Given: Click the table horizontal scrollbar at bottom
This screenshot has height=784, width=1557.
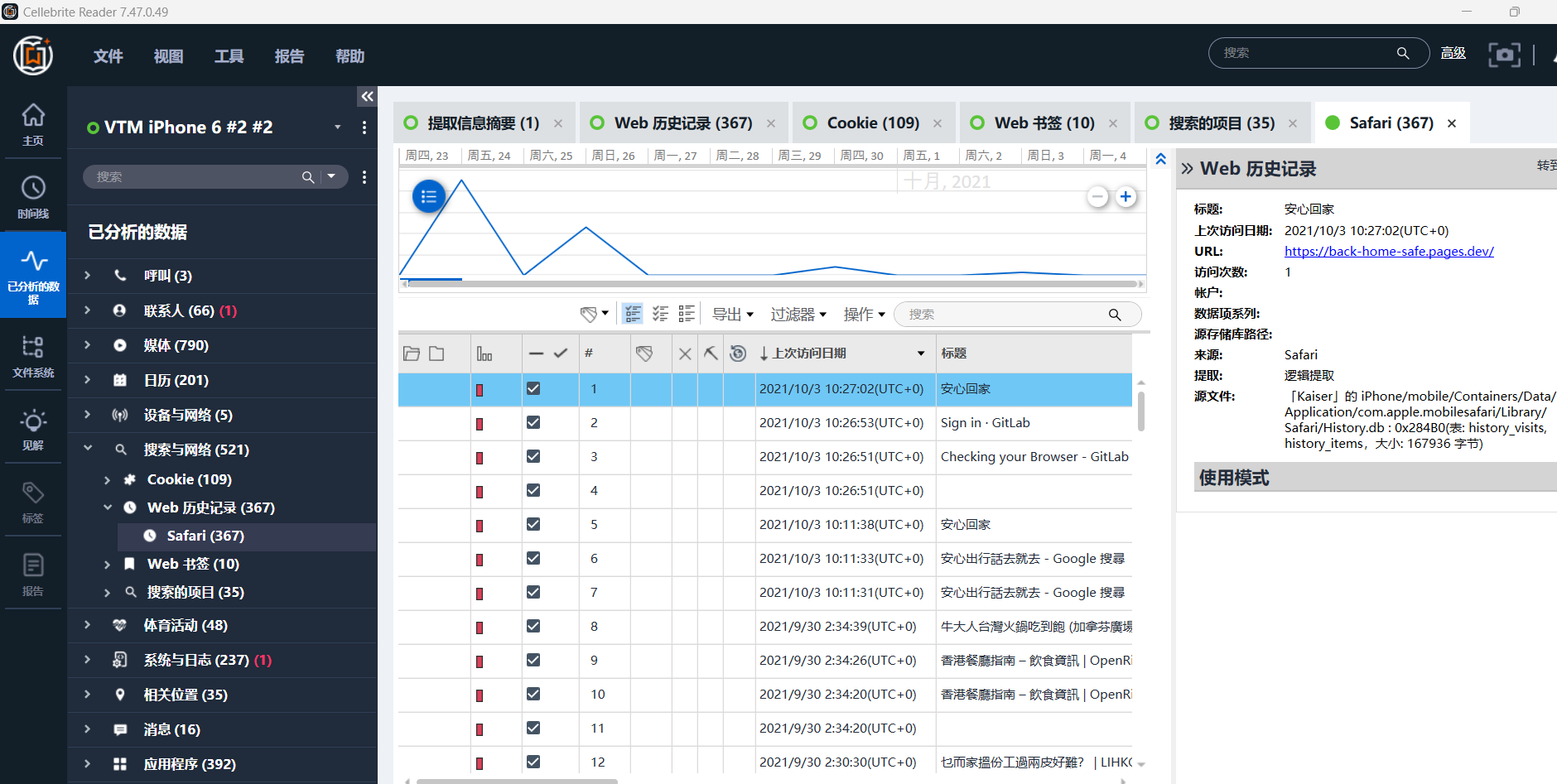Looking at the screenshot, I should (x=517, y=782).
